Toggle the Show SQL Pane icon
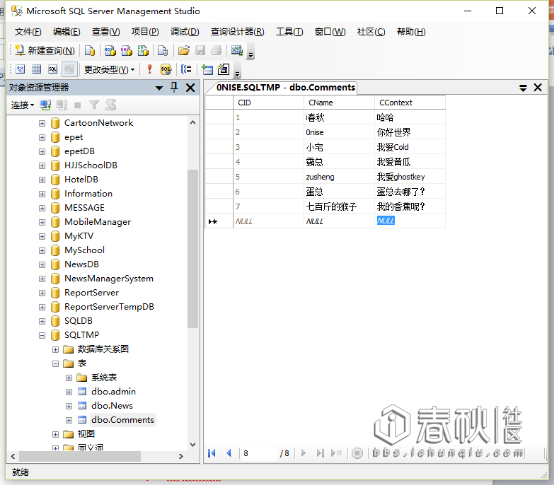This screenshot has width=554, height=485. click(x=53, y=69)
